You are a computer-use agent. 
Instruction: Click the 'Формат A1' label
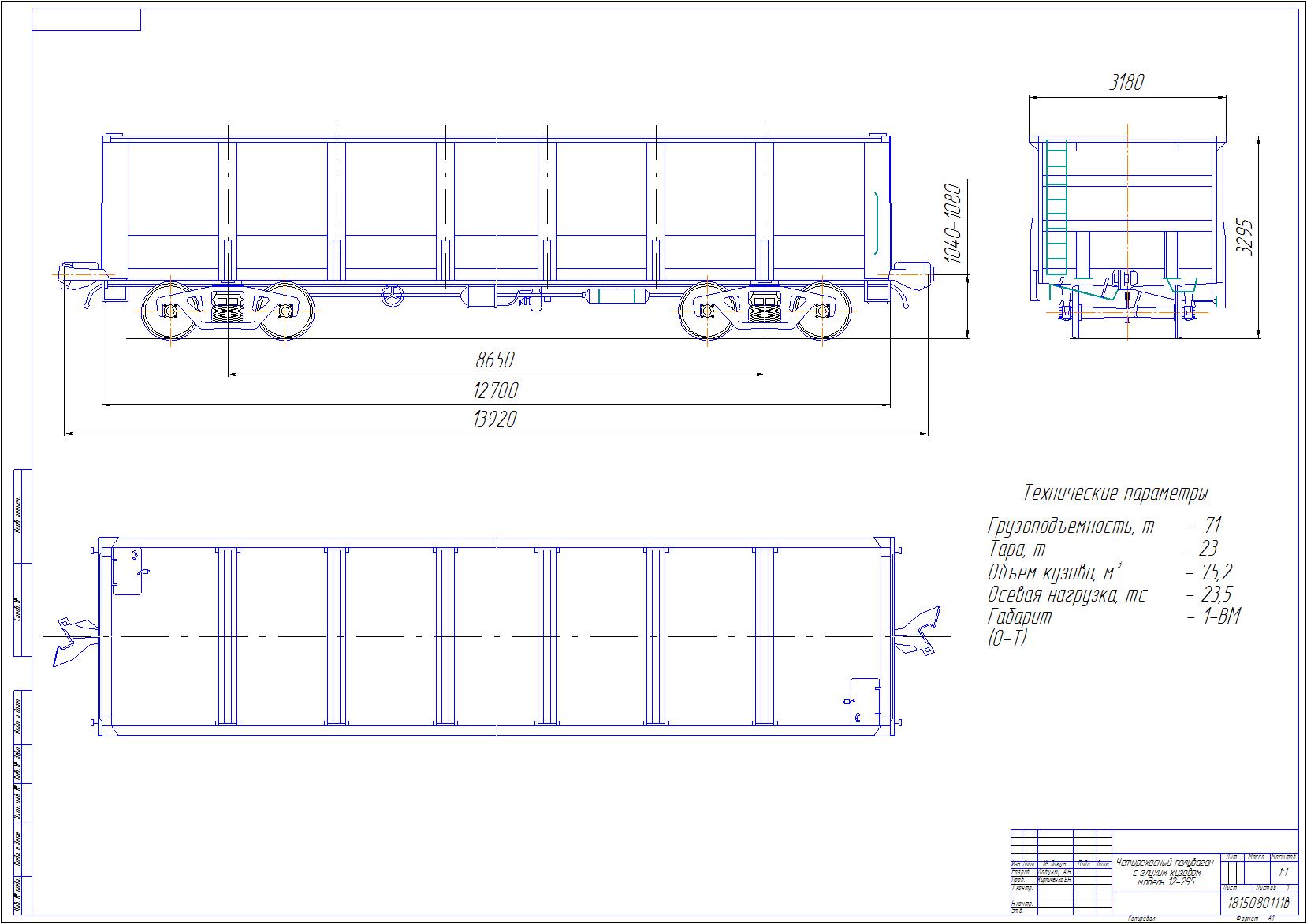1255,919
